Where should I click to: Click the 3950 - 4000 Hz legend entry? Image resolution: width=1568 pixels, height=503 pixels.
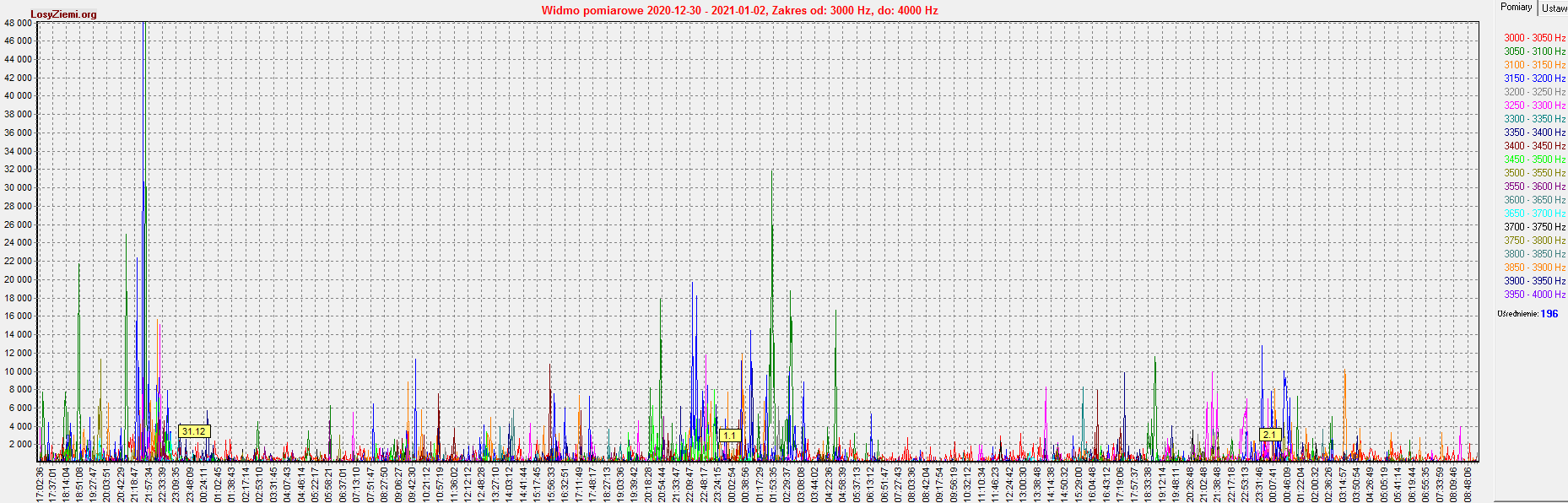(x=1534, y=295)
